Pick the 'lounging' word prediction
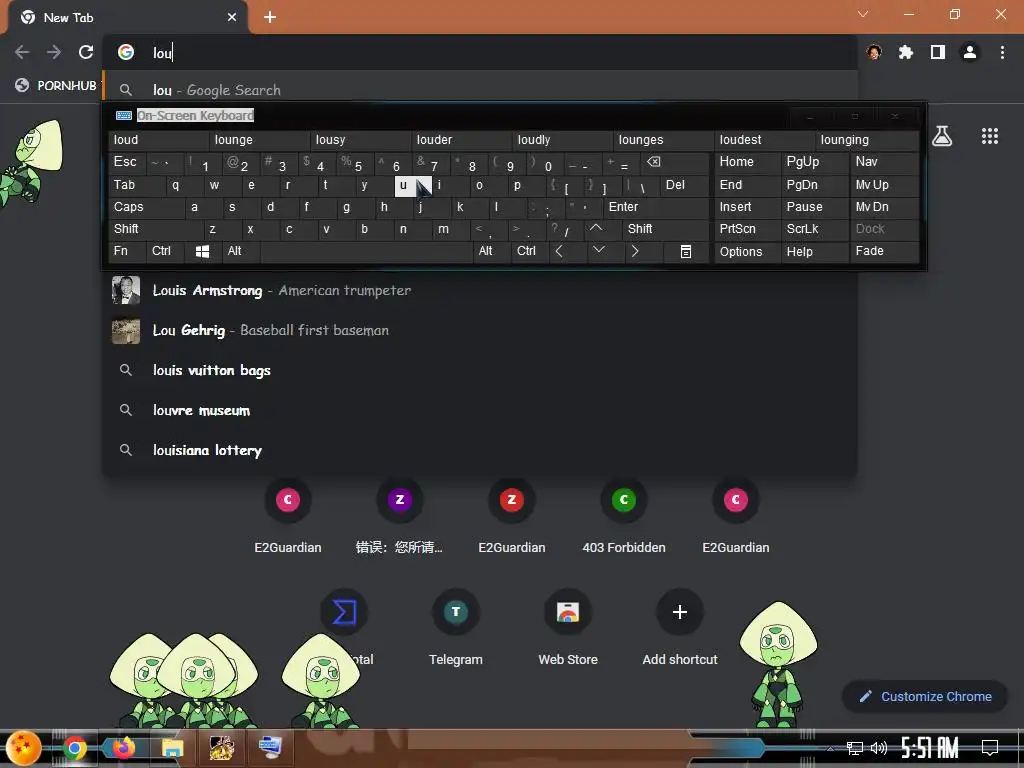 pyautogui.click(x=867, y=140)
